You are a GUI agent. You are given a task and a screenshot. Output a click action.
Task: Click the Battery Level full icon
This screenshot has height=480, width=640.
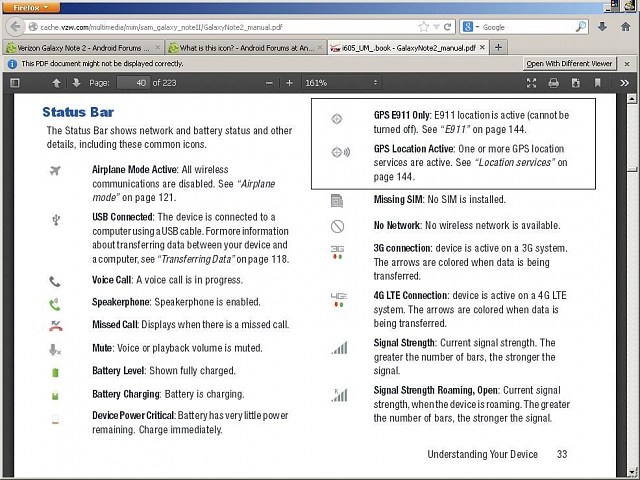[x=56, y=372]
